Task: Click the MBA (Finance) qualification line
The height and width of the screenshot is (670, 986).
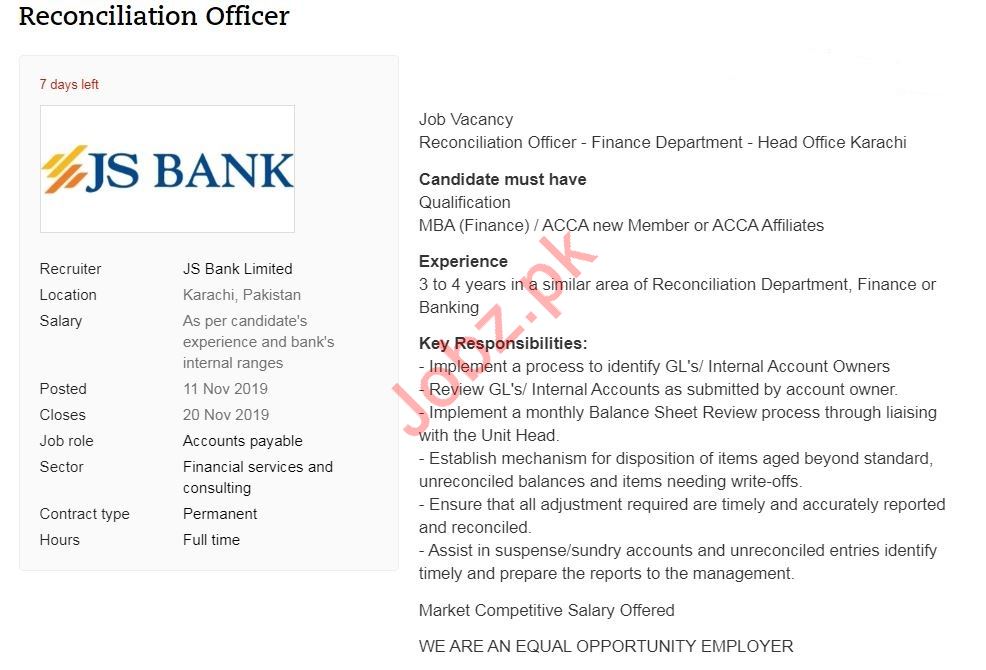Action: click(621, 225)
